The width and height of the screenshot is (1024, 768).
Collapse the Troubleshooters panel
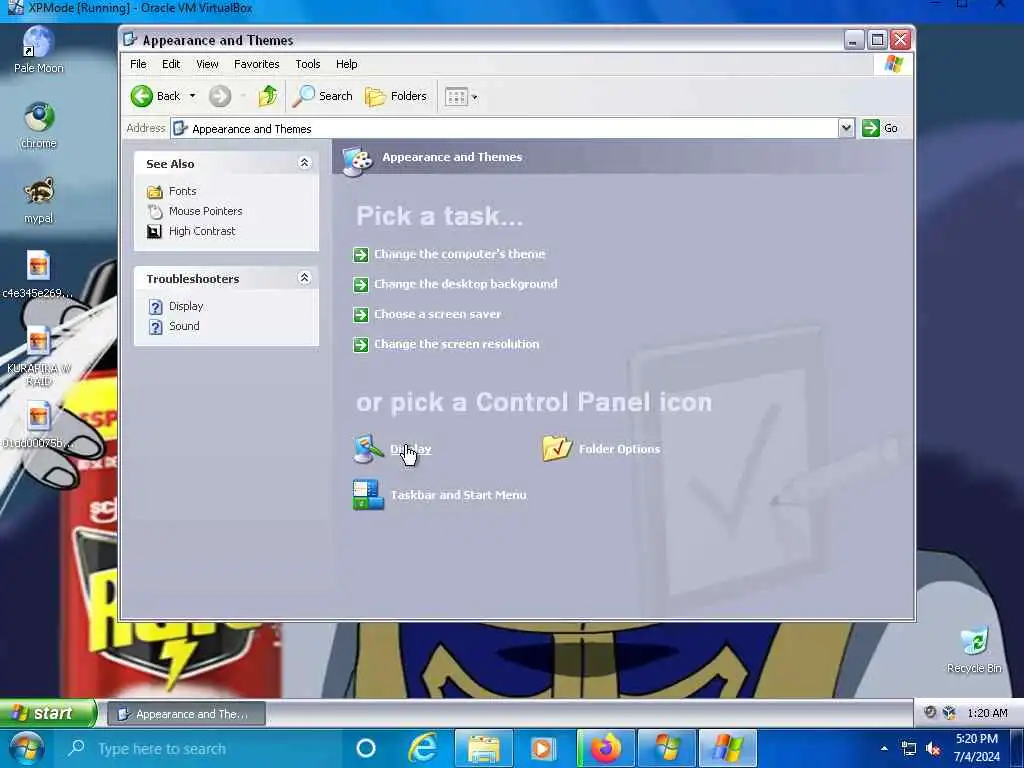click(304, 278)
